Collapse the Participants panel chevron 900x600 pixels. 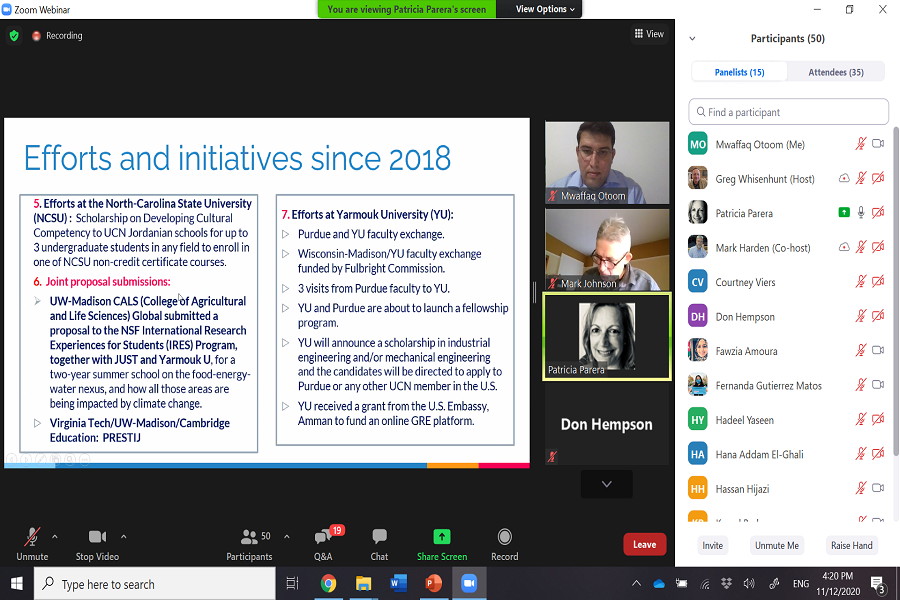click(692, 38)
